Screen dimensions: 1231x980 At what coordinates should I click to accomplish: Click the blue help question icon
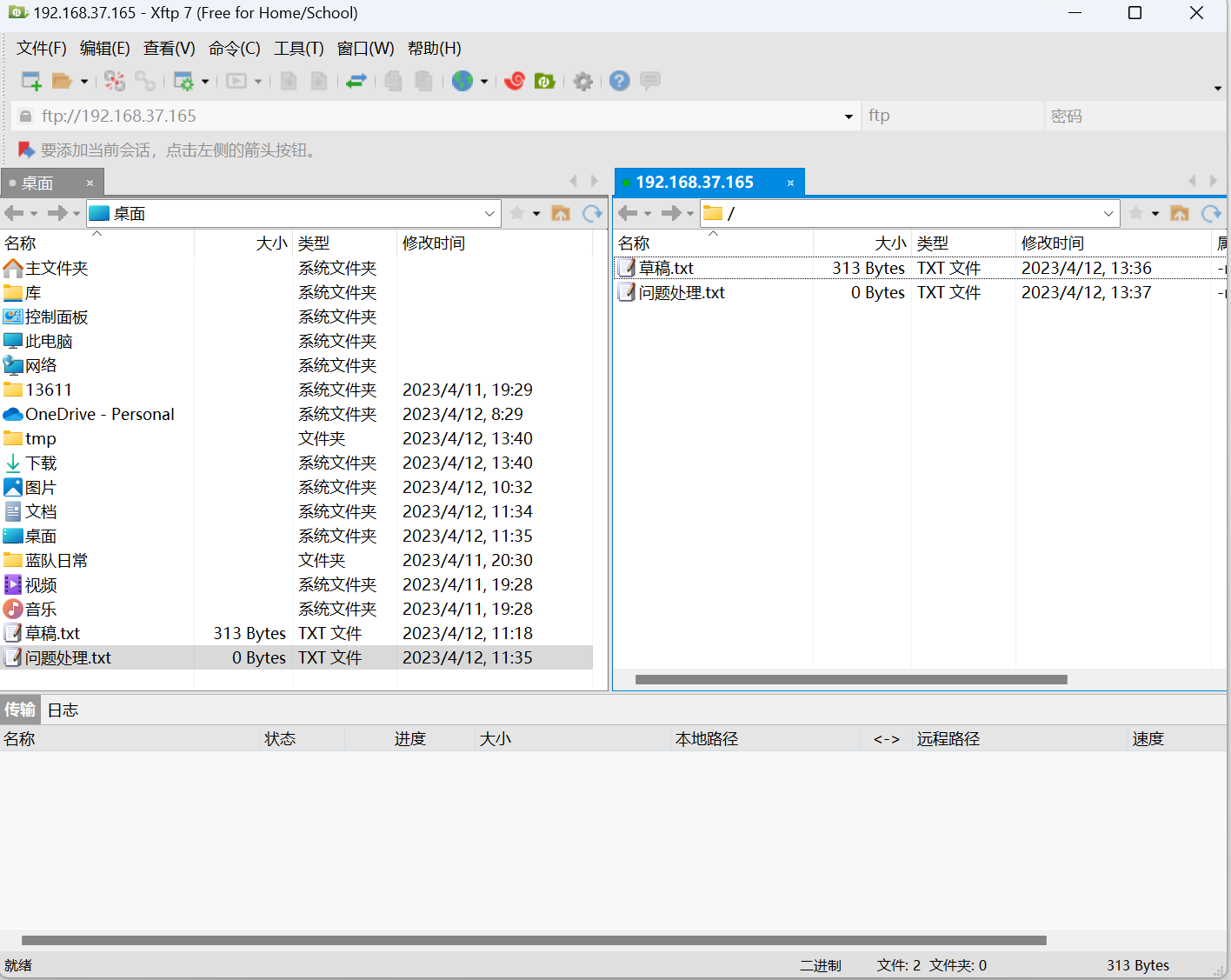(619, 81)
